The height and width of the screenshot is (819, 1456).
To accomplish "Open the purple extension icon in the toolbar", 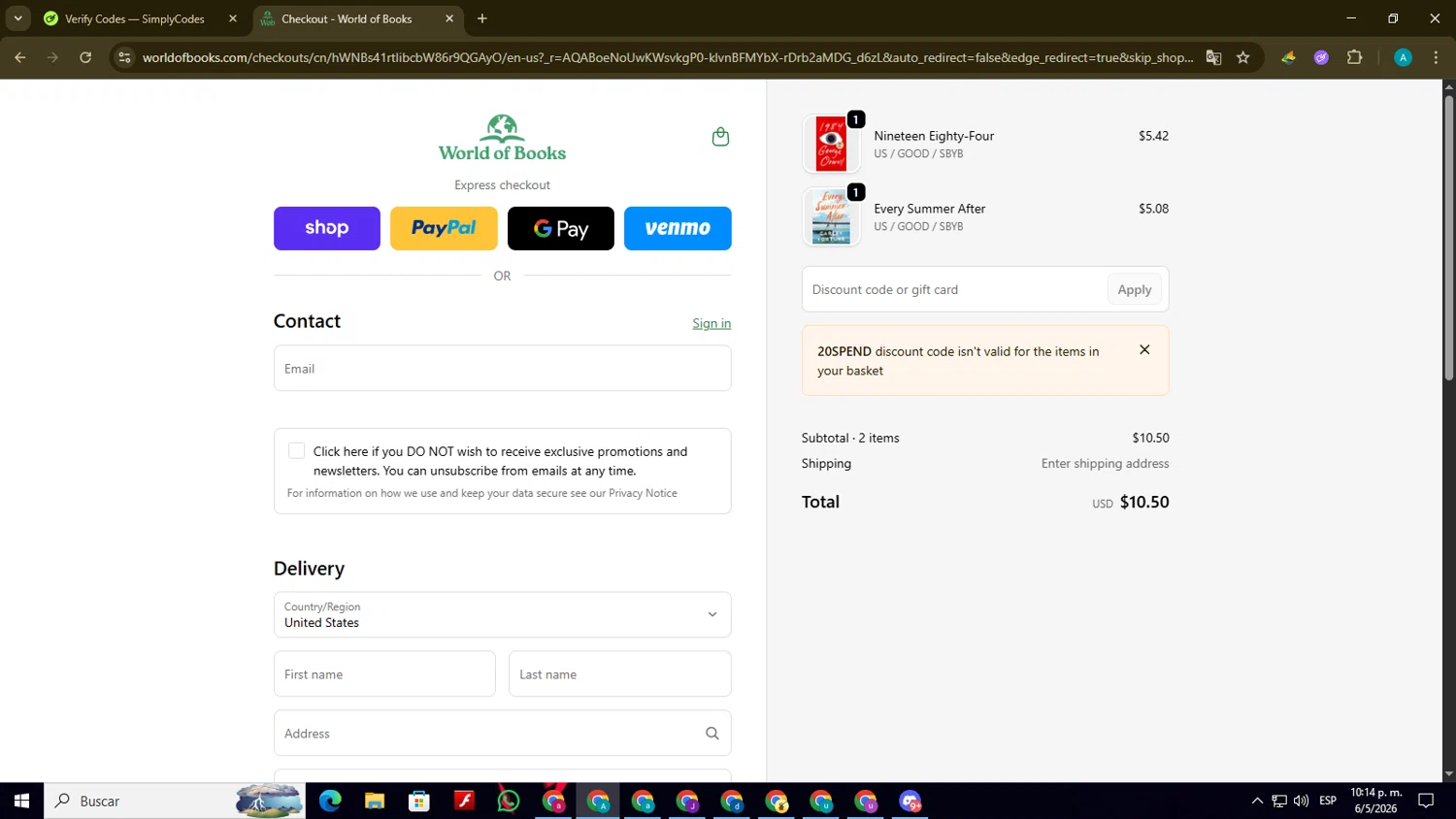I will click(x=1321, y=57).
